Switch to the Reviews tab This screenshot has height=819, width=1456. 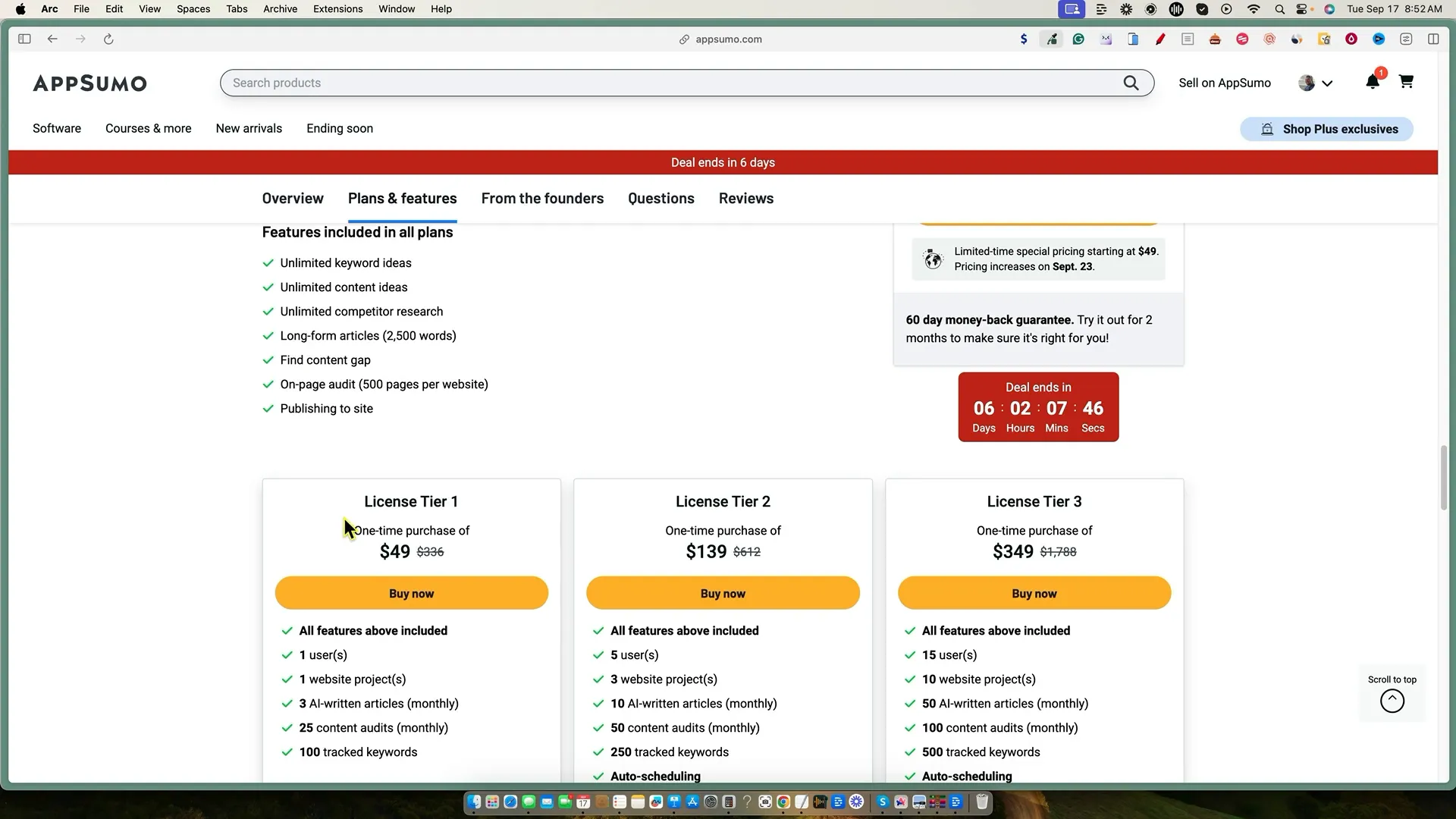(x=745, y=199)
